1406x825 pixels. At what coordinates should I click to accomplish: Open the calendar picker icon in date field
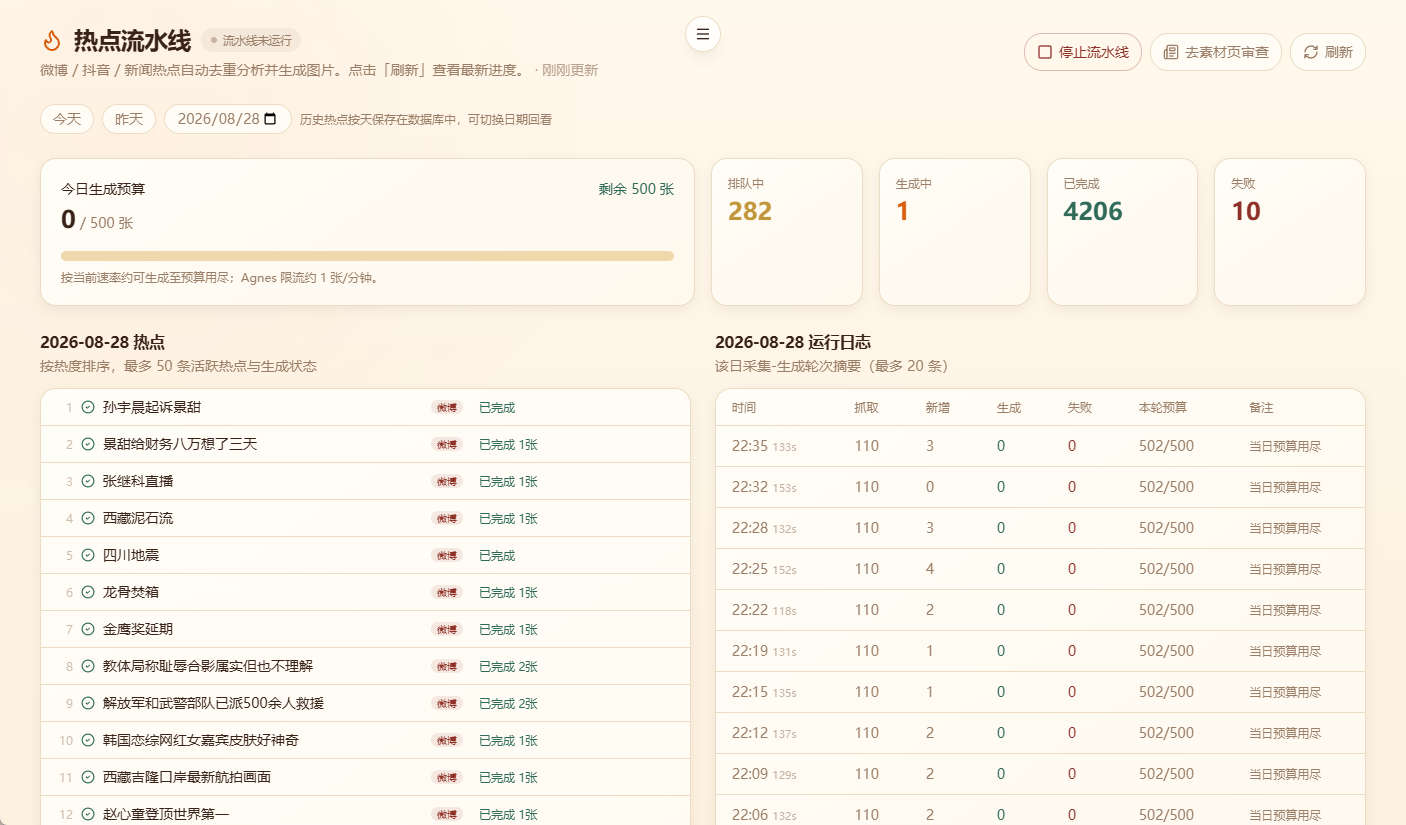(270, 119)
